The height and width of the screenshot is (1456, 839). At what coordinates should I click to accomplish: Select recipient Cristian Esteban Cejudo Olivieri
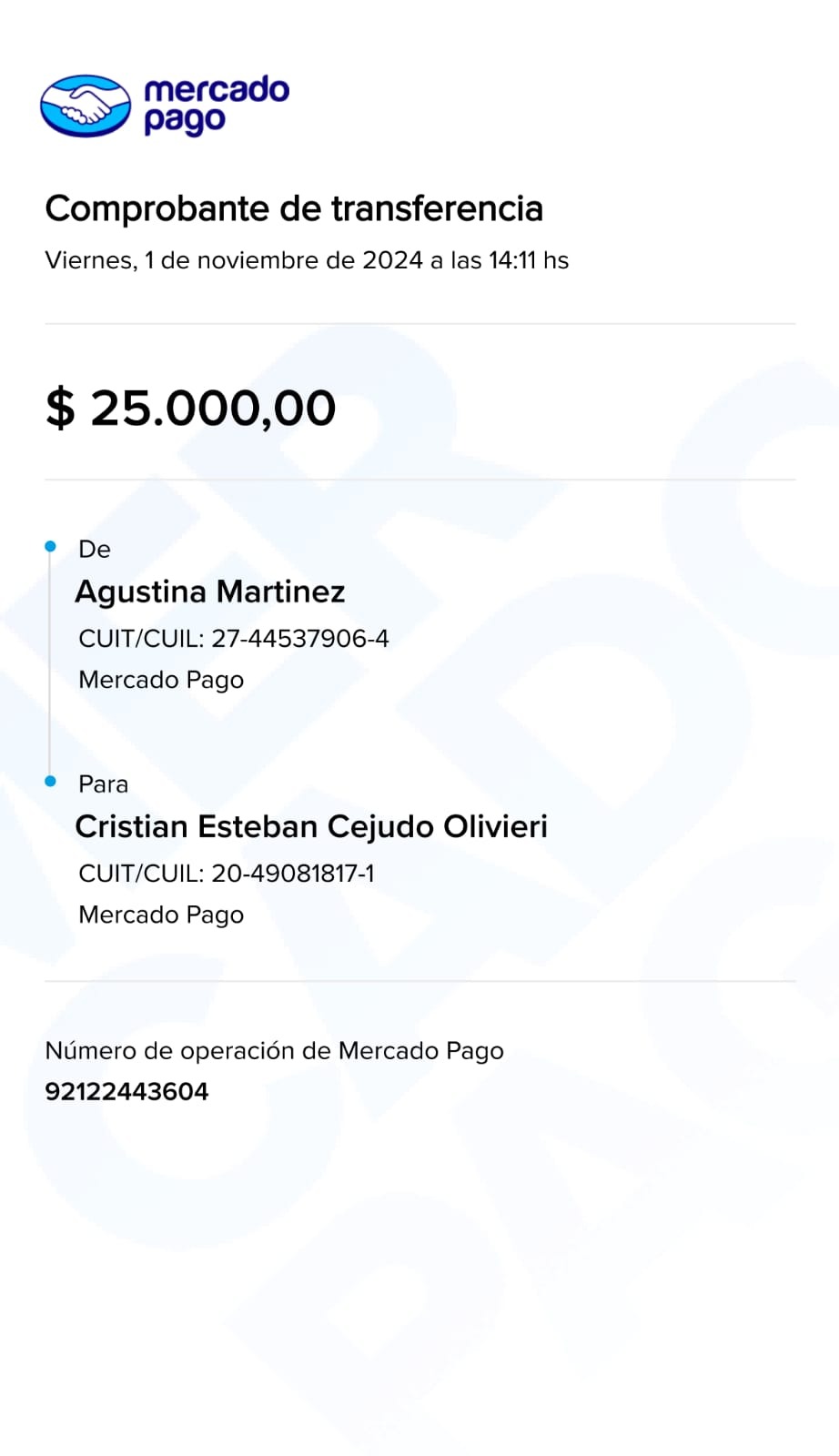[x=311, y=826]
